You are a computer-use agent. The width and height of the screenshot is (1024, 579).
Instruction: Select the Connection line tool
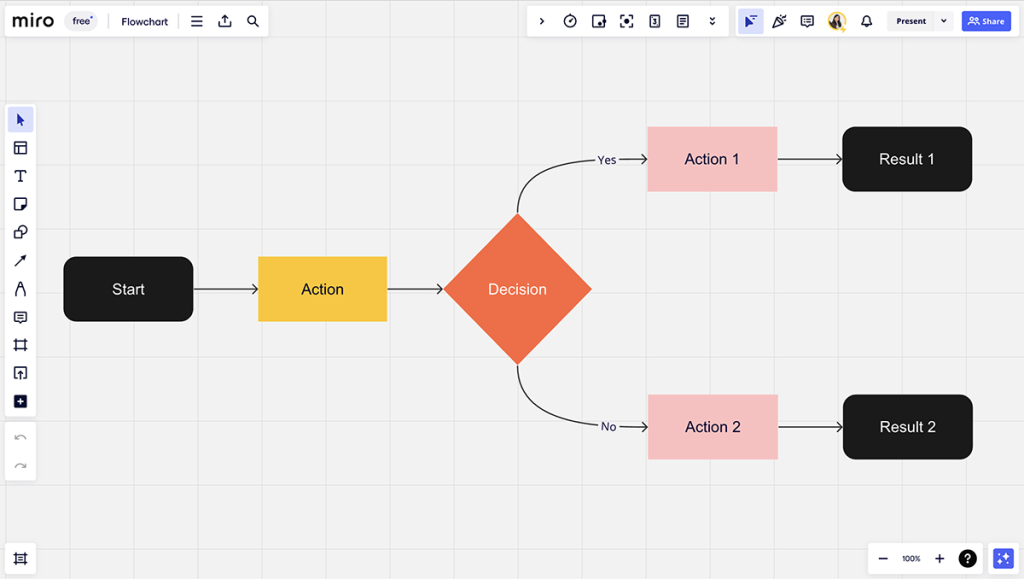[21, 260]
